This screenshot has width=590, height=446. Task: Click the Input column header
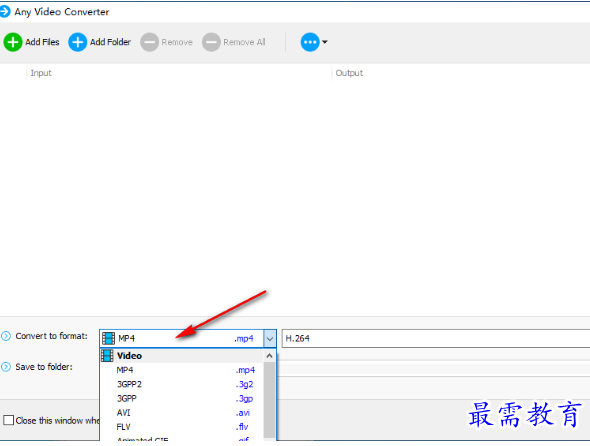41,73
